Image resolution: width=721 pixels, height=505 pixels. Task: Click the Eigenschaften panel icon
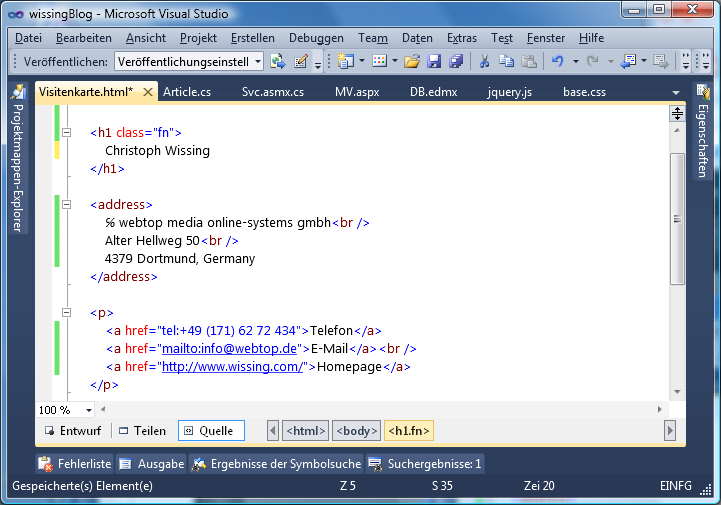(703, 92)
